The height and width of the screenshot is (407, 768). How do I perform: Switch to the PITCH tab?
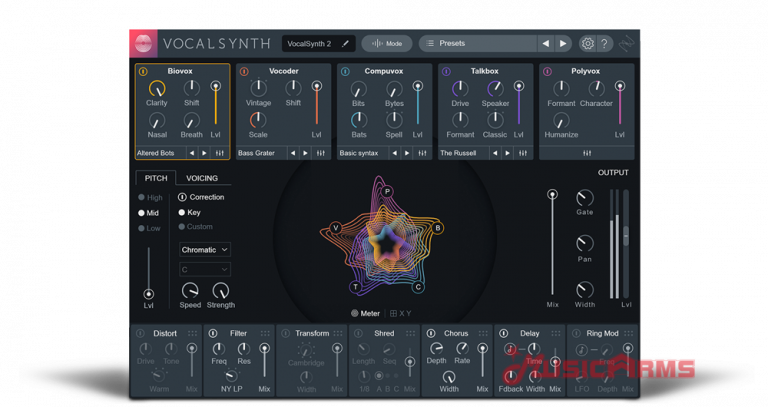coord(156,178)
